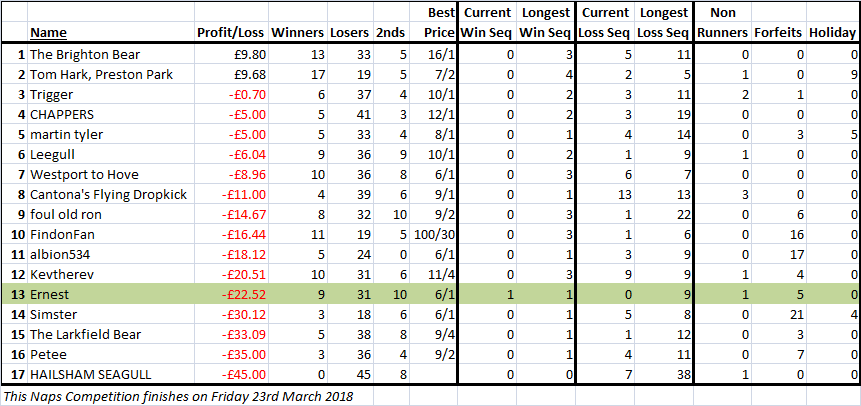The image size is (861, 406).
Task: Click the competition finish date note
Action: (x=178, y=397)
